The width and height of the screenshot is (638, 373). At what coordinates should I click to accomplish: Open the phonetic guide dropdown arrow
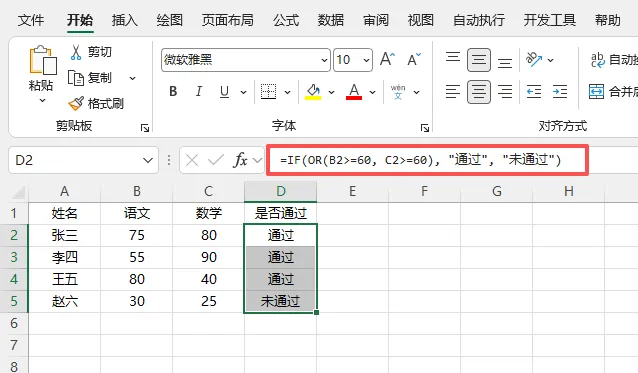pyautogui.click(x=416, y=92)
